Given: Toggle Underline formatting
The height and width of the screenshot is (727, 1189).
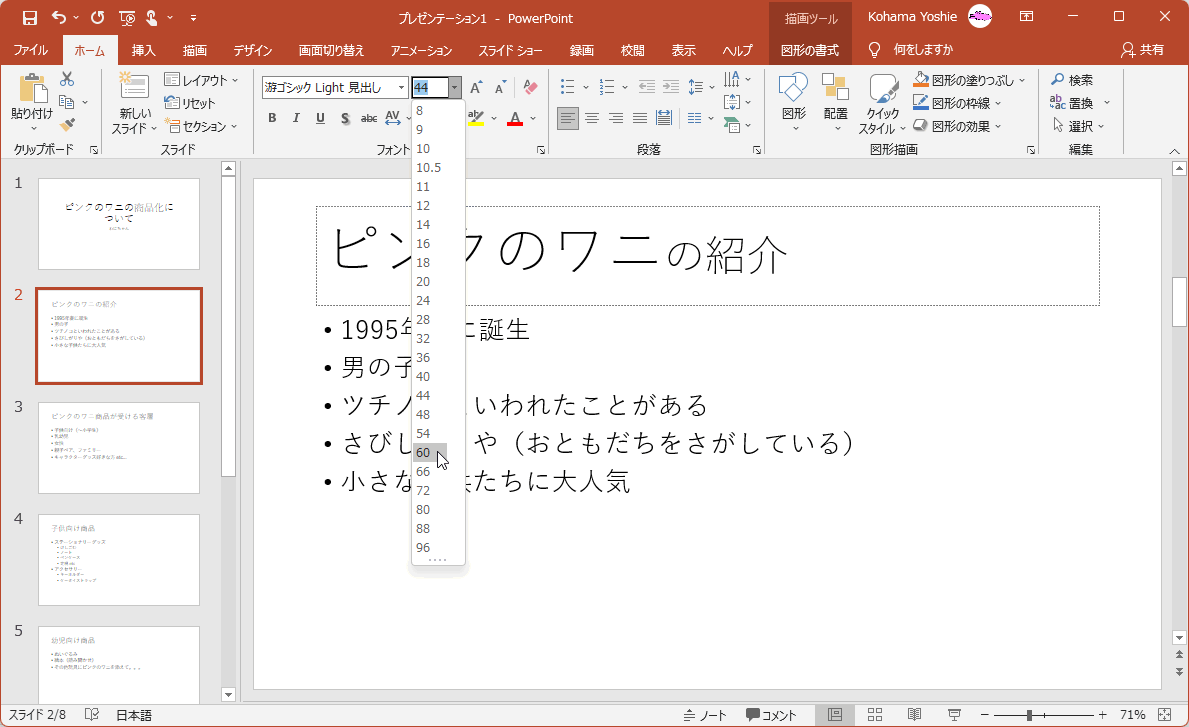Looking at the screenshot, I should (320, 119).
